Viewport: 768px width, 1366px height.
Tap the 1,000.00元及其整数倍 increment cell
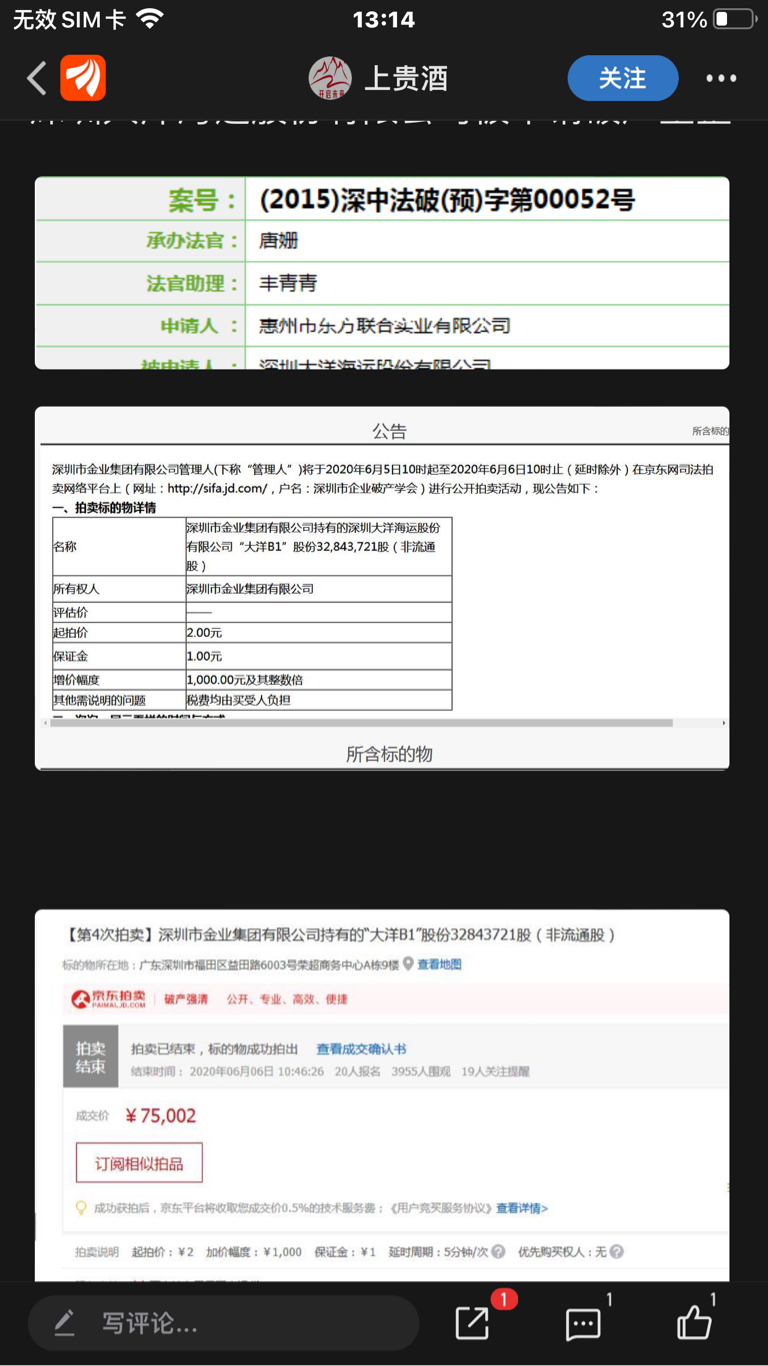(x=318, y=679)
